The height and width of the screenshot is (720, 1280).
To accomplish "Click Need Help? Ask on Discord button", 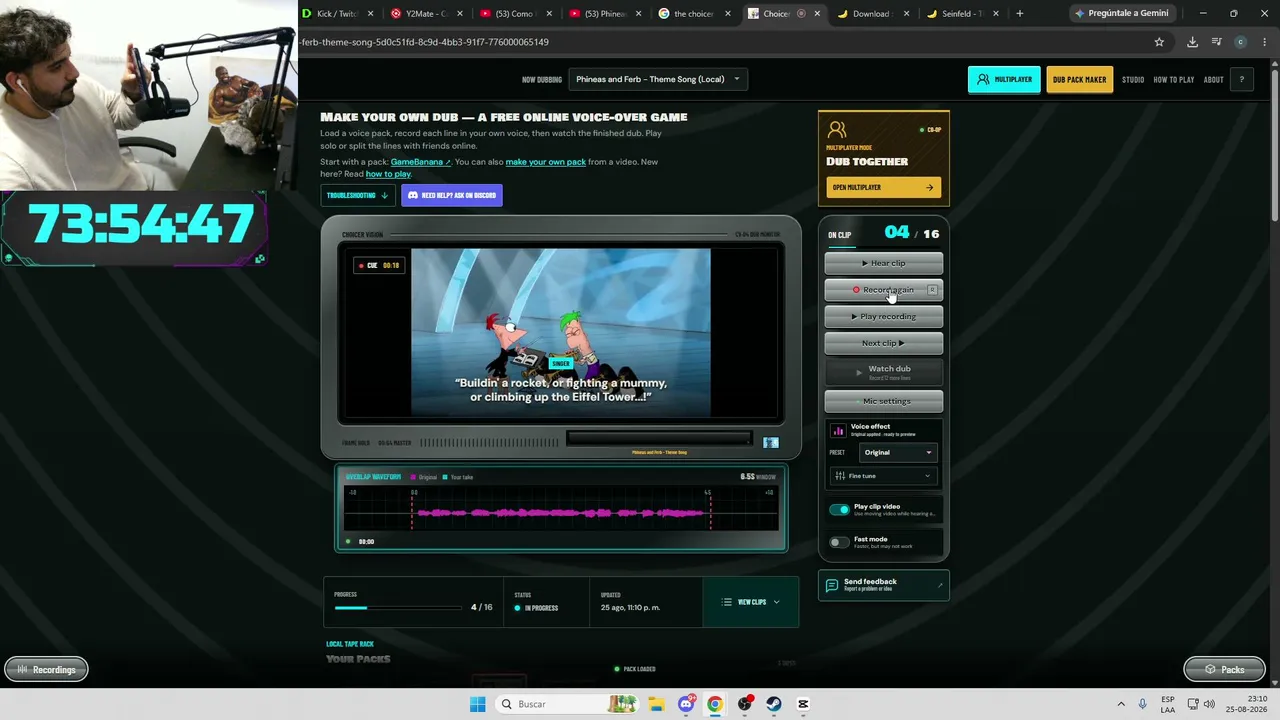I will 452,195.
